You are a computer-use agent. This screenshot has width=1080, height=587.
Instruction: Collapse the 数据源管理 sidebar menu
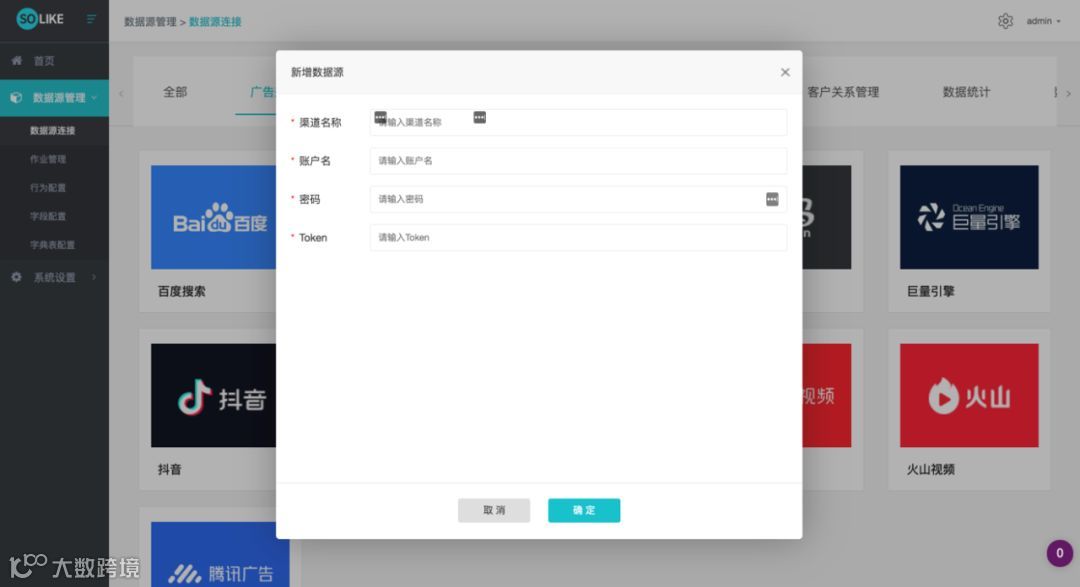tap(54, 98)
